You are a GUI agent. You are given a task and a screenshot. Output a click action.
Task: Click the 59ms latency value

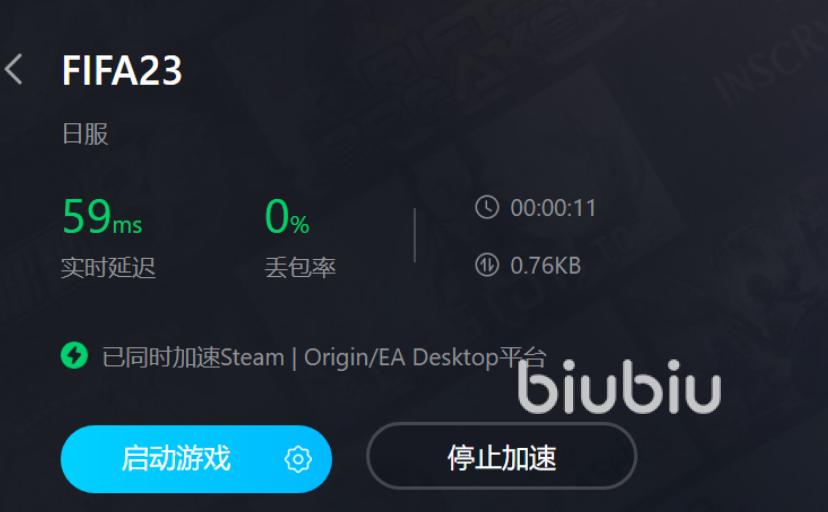coord(102,216)
